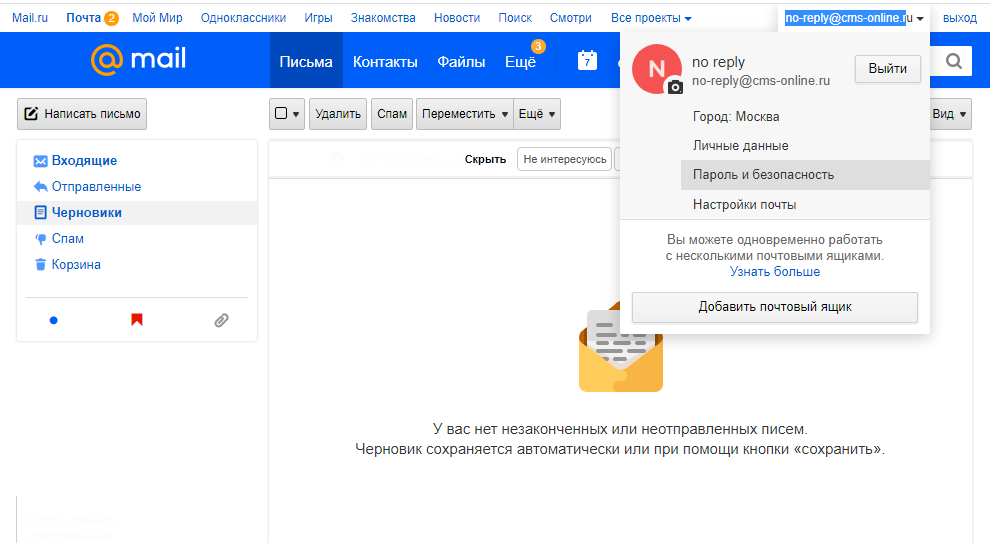Open the Спам folder in sidebar
This screenshot has width=990, height=543.
click(68, 238)
